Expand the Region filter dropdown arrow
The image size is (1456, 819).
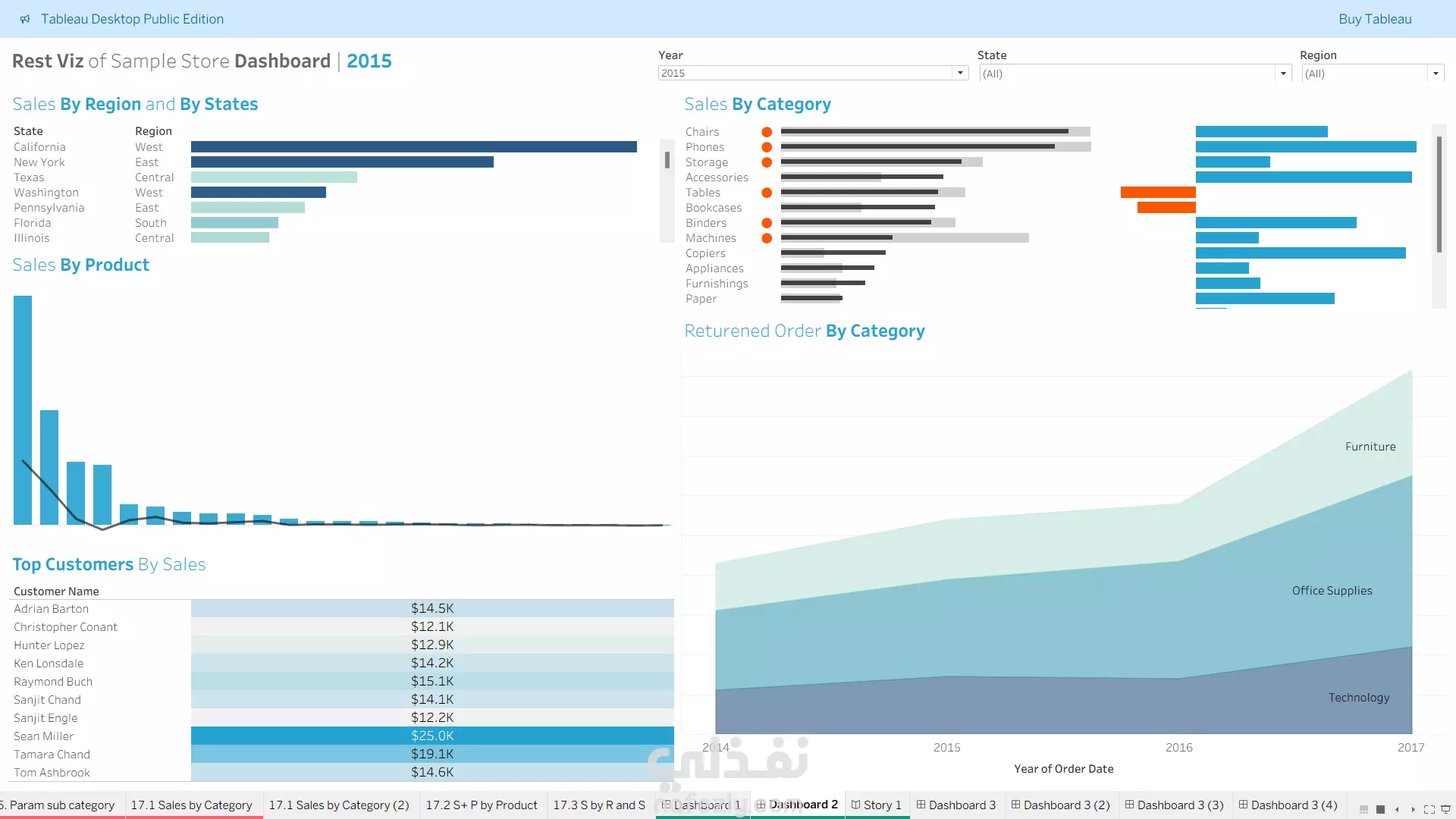click(1436, 74)
